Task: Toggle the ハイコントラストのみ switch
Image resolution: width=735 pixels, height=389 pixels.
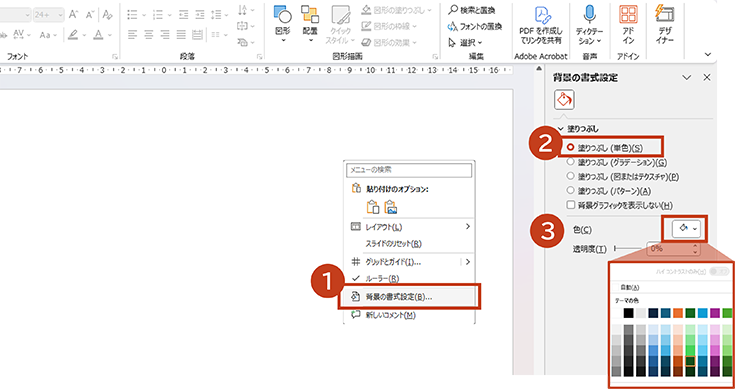Action: [720, 272]
